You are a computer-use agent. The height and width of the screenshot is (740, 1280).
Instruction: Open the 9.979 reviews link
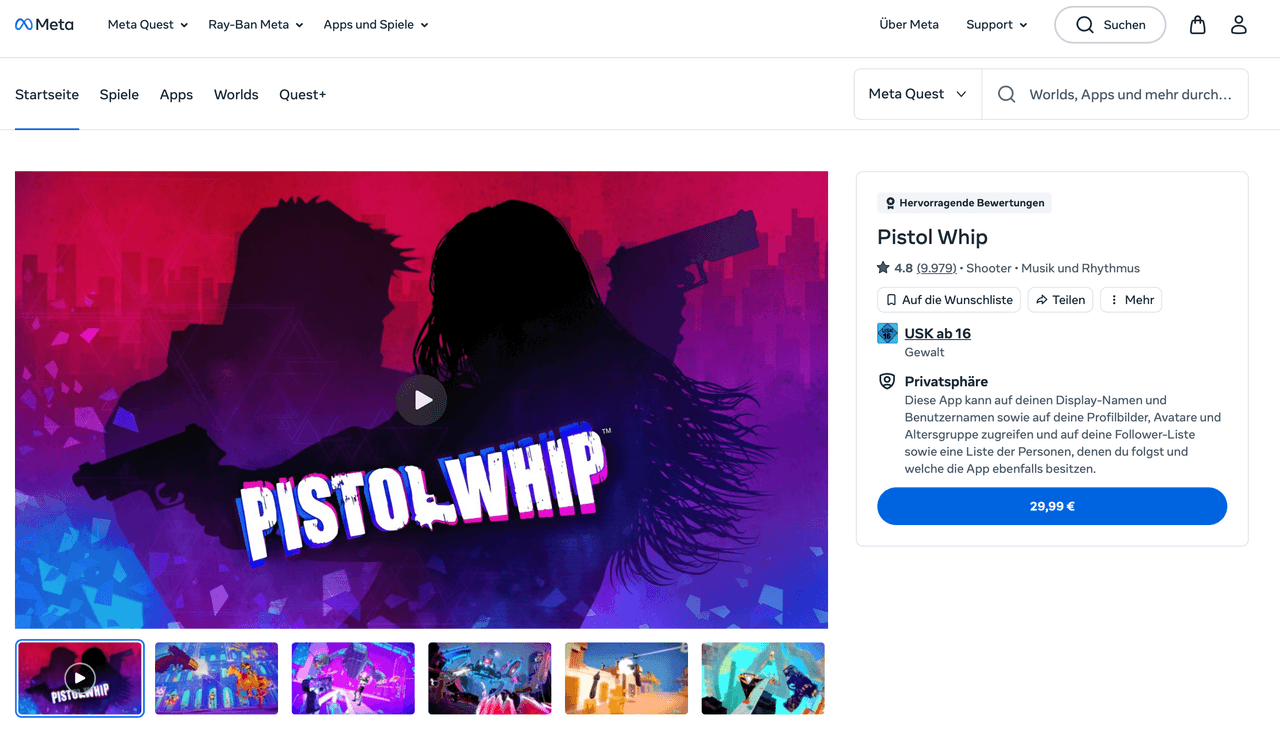[x=936, y=268]
